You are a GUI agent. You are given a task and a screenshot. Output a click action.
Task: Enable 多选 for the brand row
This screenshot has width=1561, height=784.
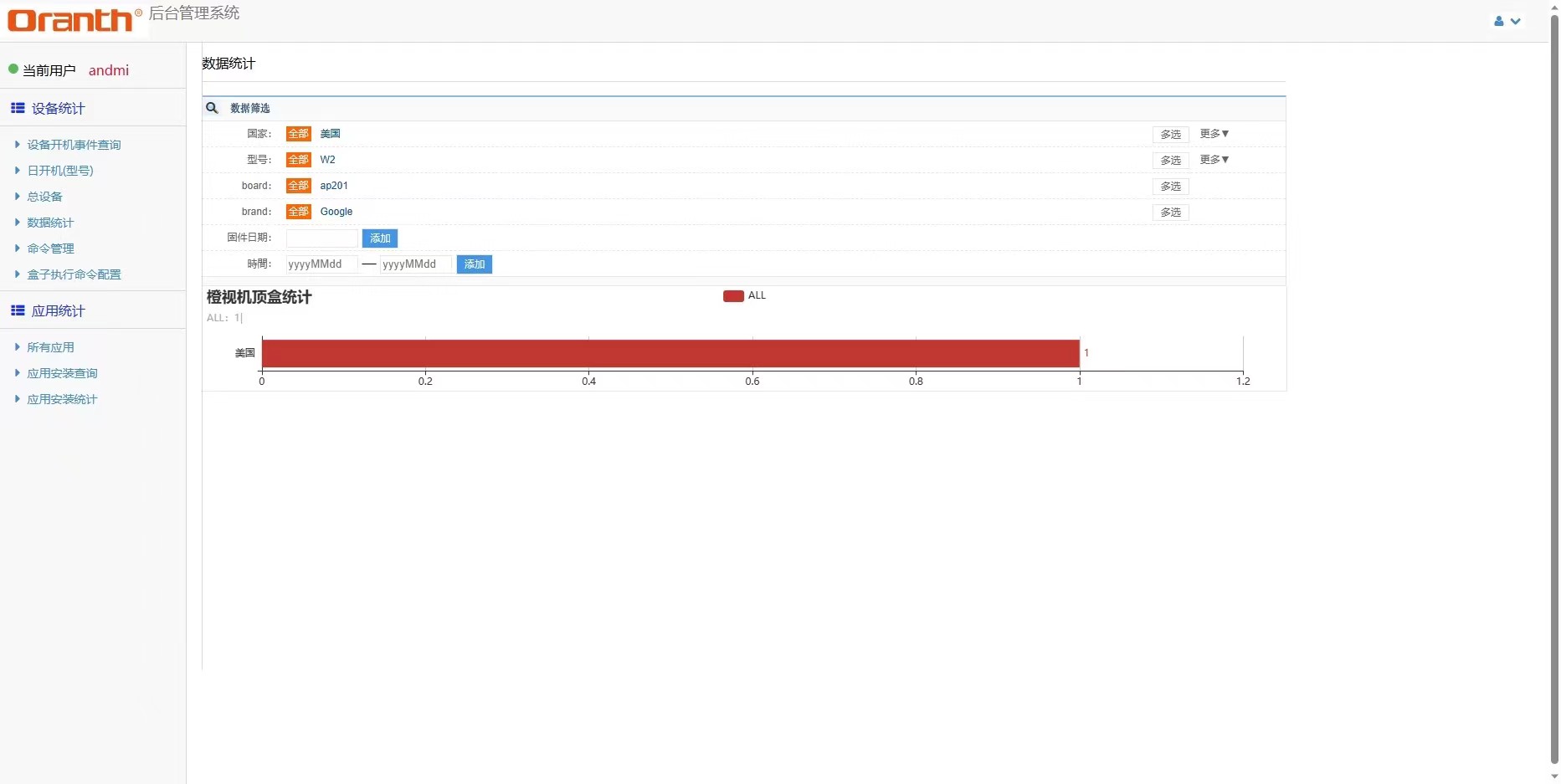click(x=1170, y=213)
